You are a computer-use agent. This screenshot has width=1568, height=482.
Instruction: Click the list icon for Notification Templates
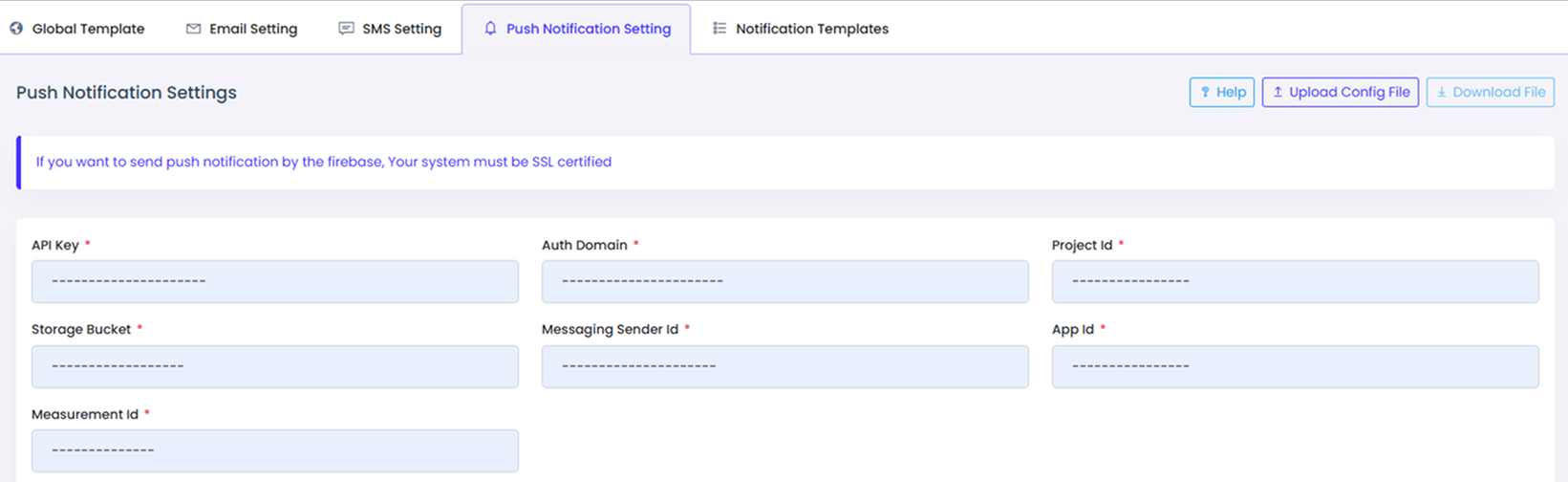[x=720, y=29]
